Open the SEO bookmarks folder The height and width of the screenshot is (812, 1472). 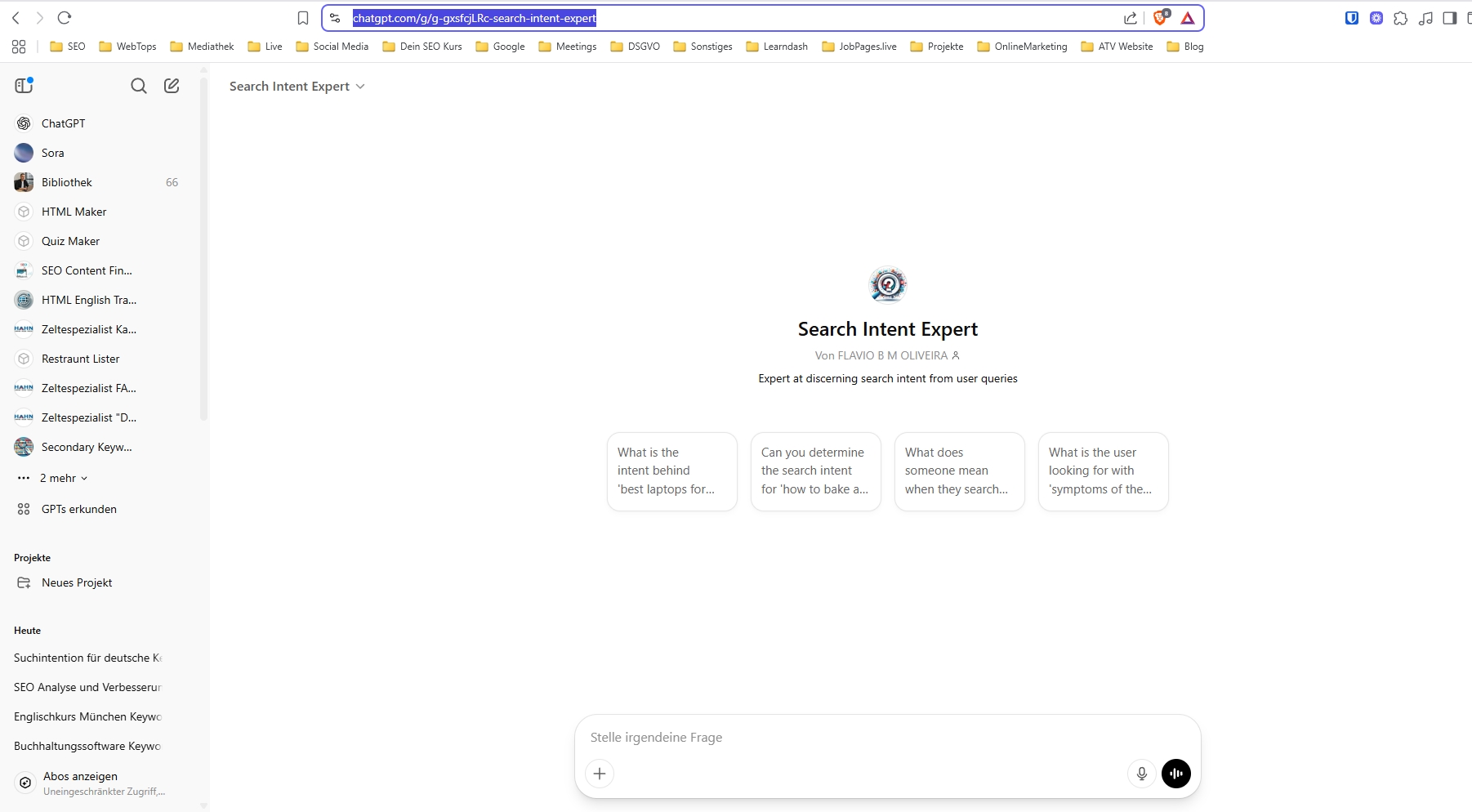[x=68, y=47]
